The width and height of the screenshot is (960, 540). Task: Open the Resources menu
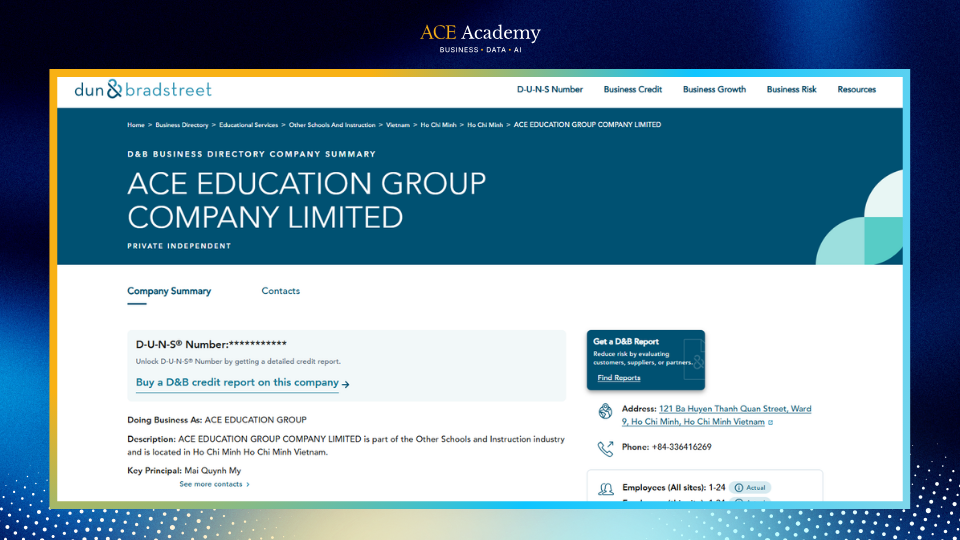point(857,89)
